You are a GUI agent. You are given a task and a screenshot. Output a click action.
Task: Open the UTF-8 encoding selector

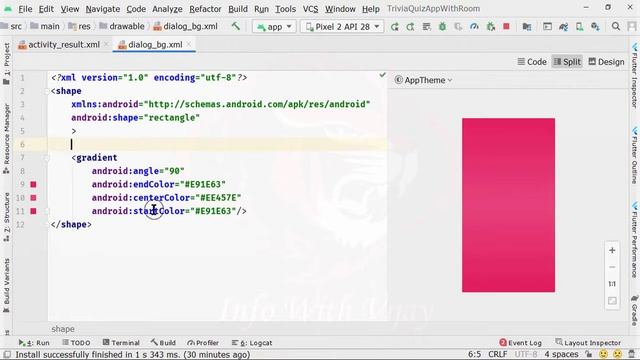[526, 354]
